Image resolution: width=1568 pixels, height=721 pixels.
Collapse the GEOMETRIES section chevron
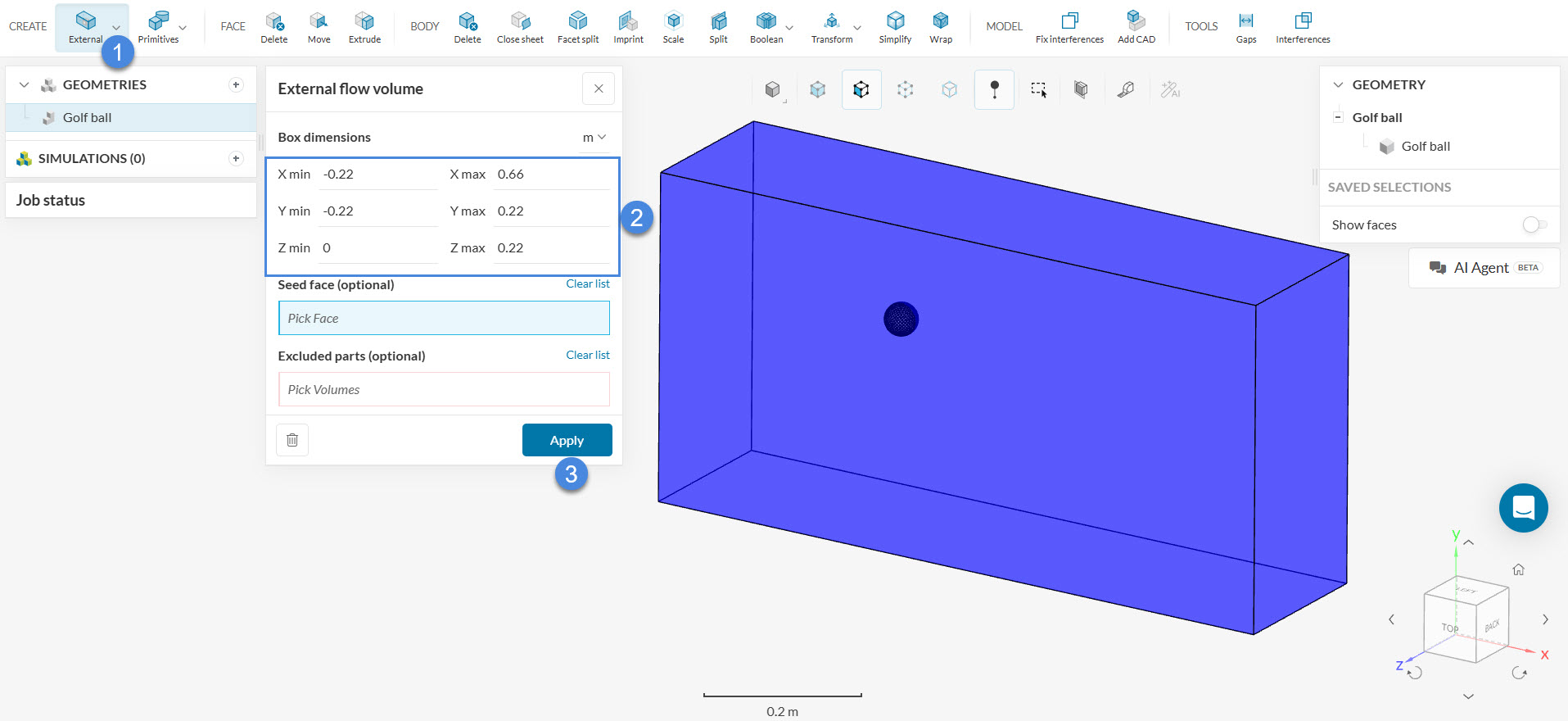pos(24,85)
